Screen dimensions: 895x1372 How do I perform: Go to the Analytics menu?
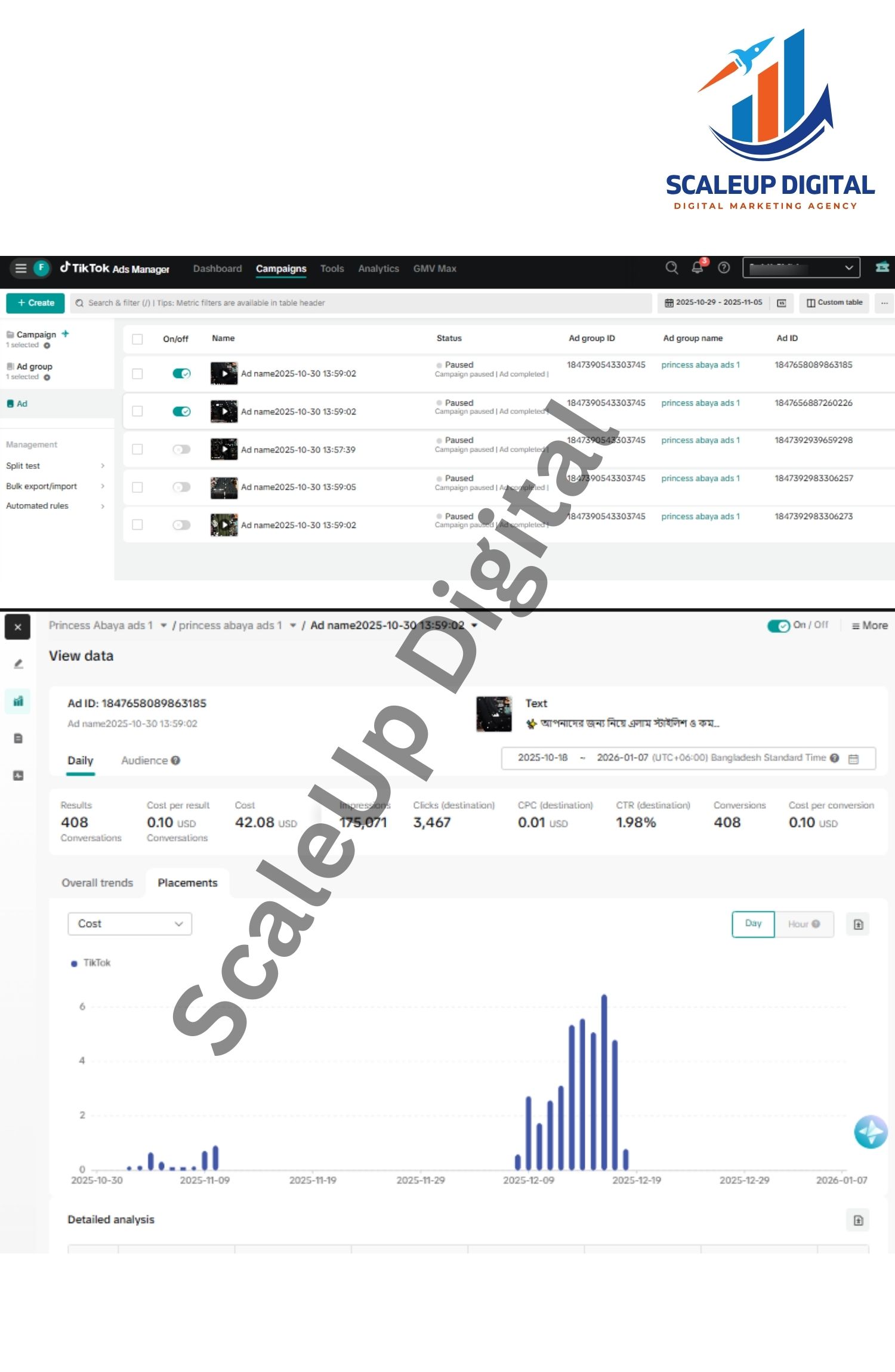(x=378, y=268)
